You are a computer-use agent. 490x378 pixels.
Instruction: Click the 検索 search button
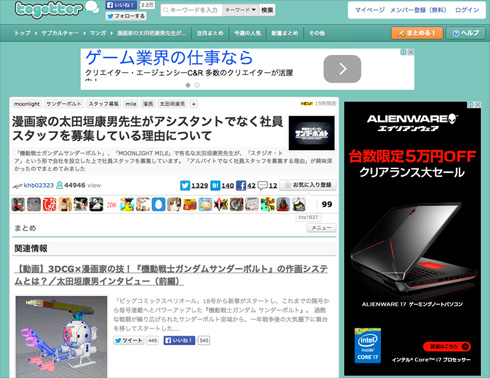click(267, 10)
